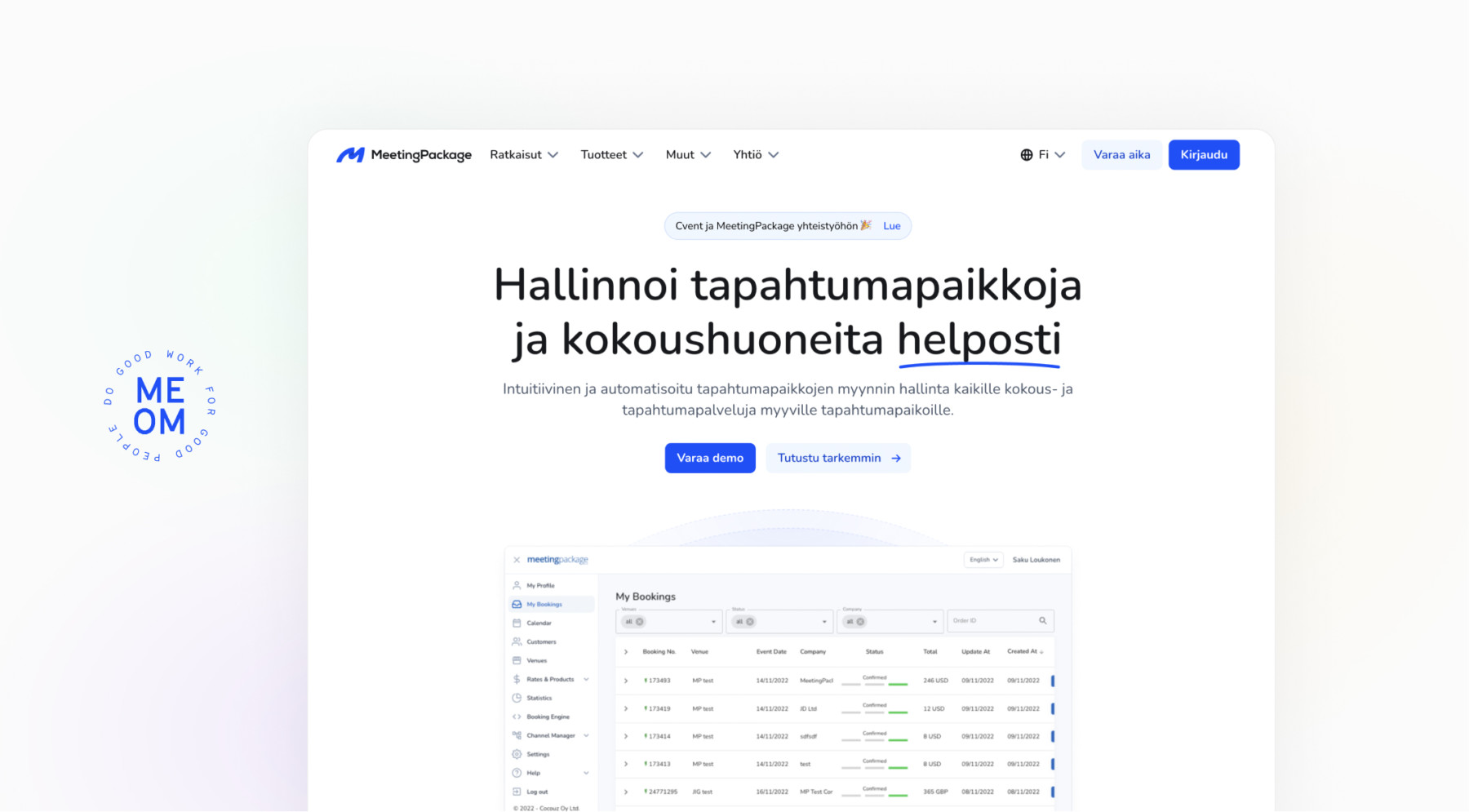Open the Status filter dropdown arrow
The image size is (1469, 812).
(x=824, y=622)
